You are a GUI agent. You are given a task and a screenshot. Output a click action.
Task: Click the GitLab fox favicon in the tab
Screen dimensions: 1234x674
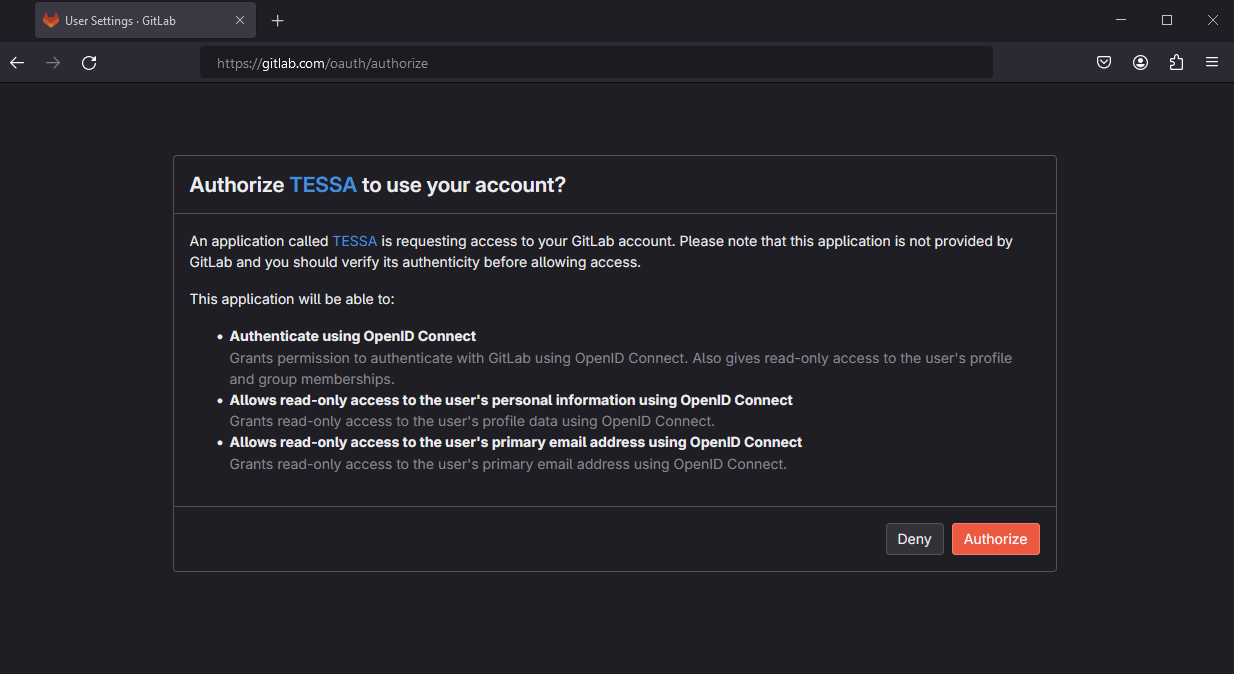[x=51, y=20]
